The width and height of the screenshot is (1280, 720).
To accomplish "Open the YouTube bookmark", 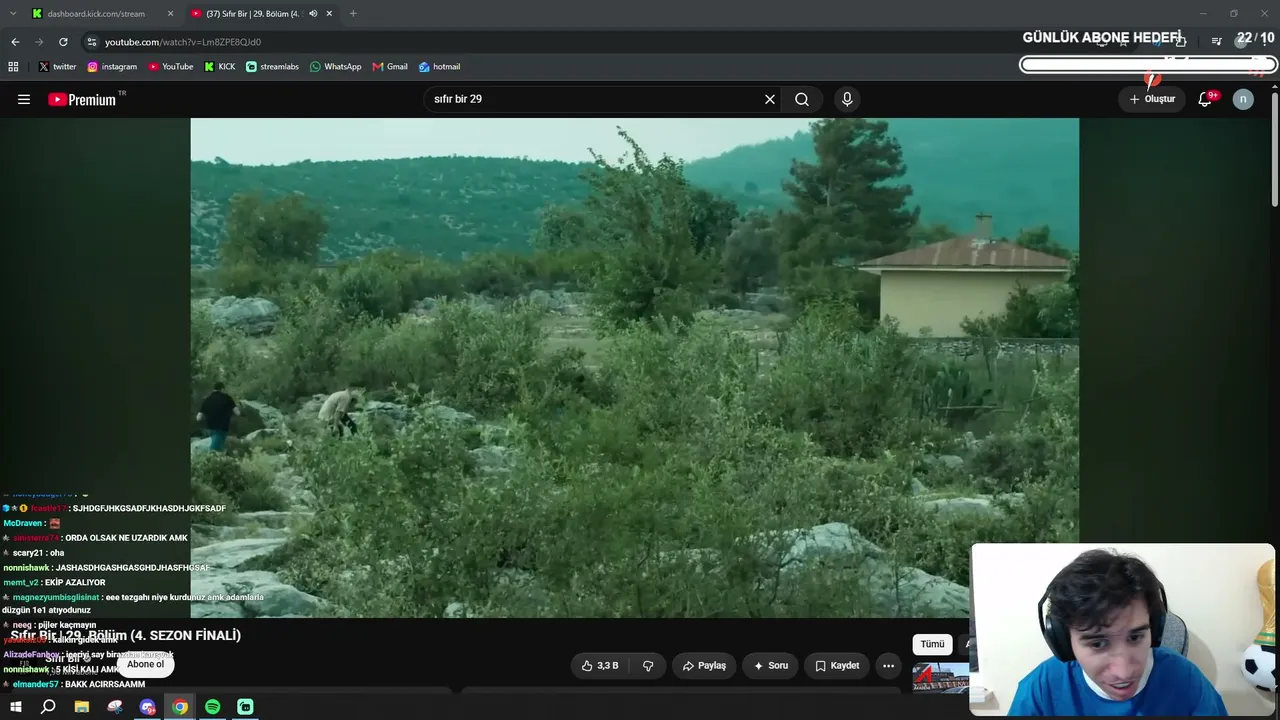I will click(171, 67).
